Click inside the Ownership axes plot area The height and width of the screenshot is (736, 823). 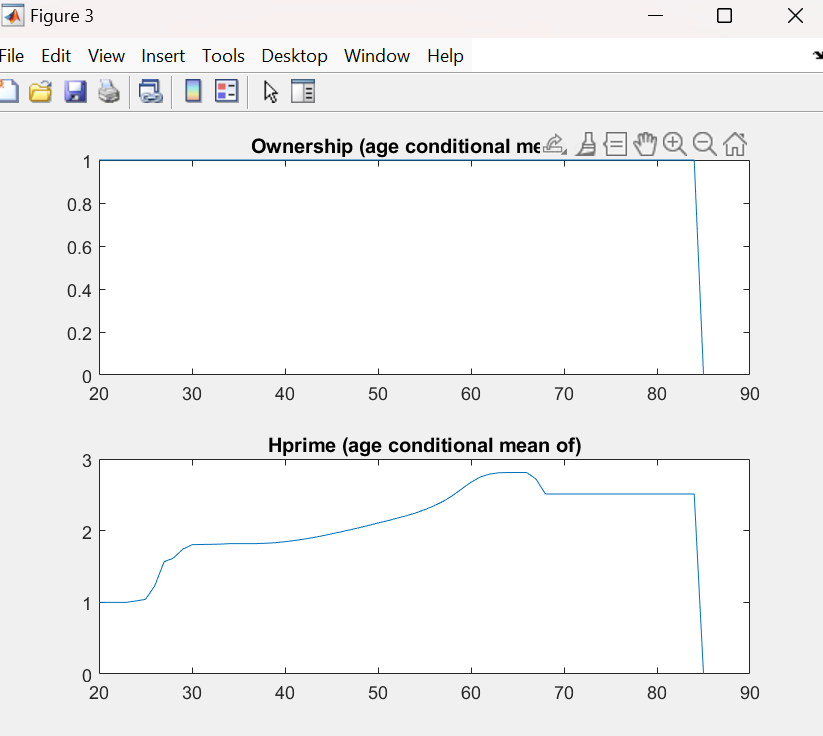pos(424,267)
